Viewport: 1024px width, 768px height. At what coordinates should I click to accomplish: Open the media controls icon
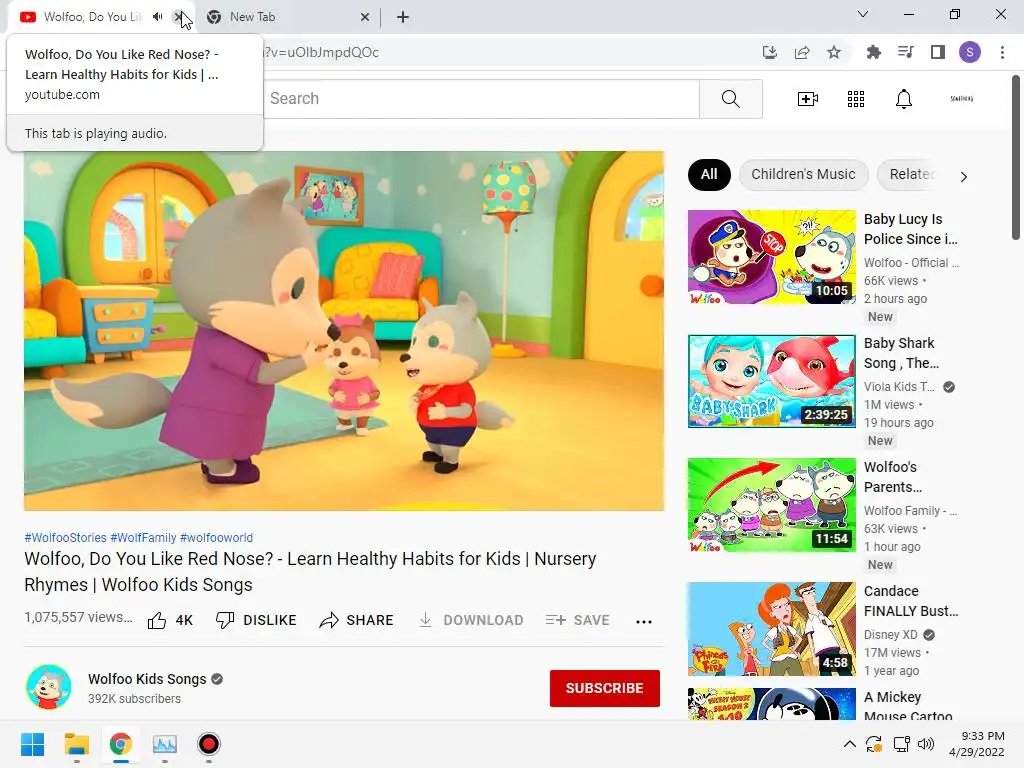906,52
